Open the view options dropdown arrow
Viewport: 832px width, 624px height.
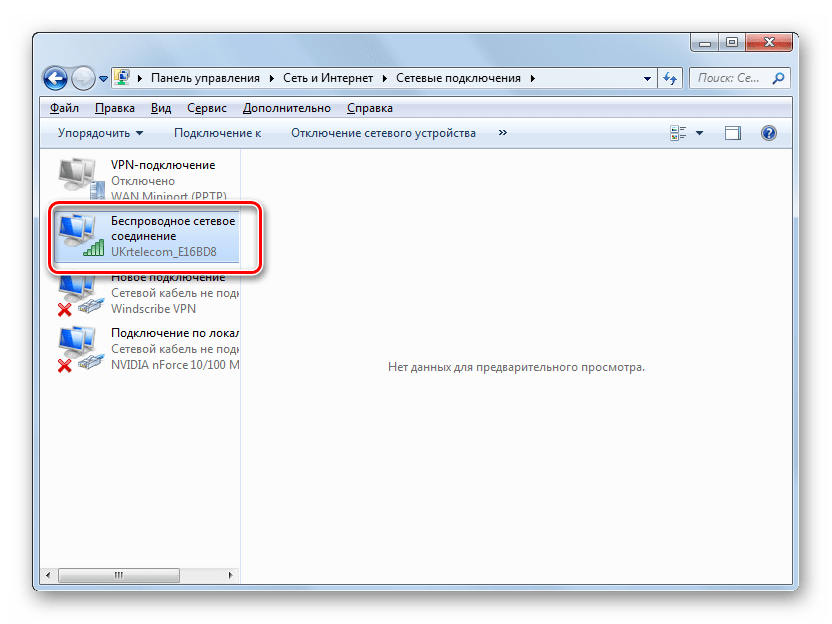point(700,133)
